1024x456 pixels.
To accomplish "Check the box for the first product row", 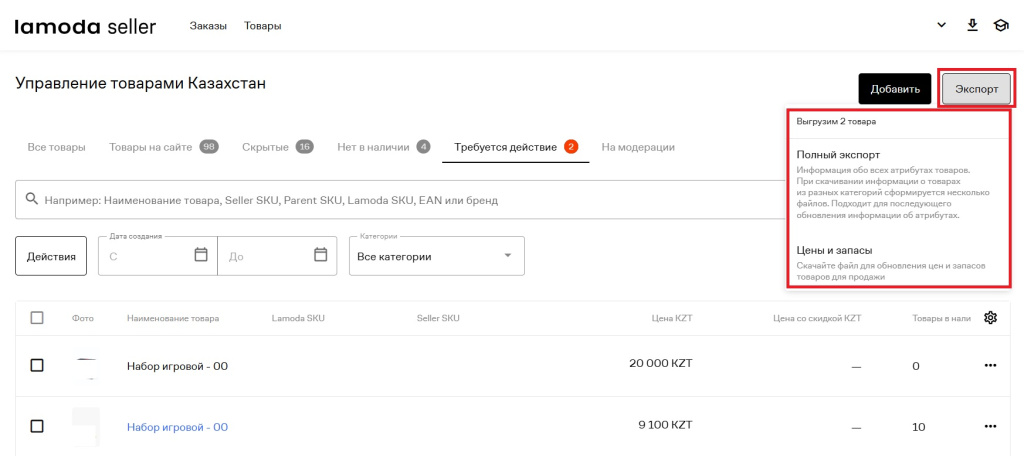I will 37,366.
